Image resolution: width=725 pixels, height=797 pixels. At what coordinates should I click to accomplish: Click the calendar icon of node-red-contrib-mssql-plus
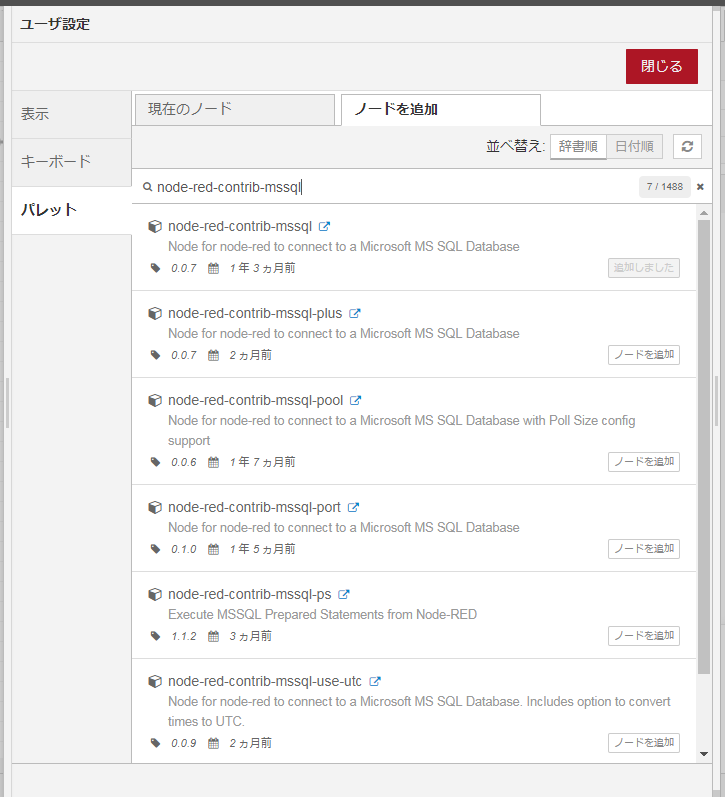[x=214, y=355]
